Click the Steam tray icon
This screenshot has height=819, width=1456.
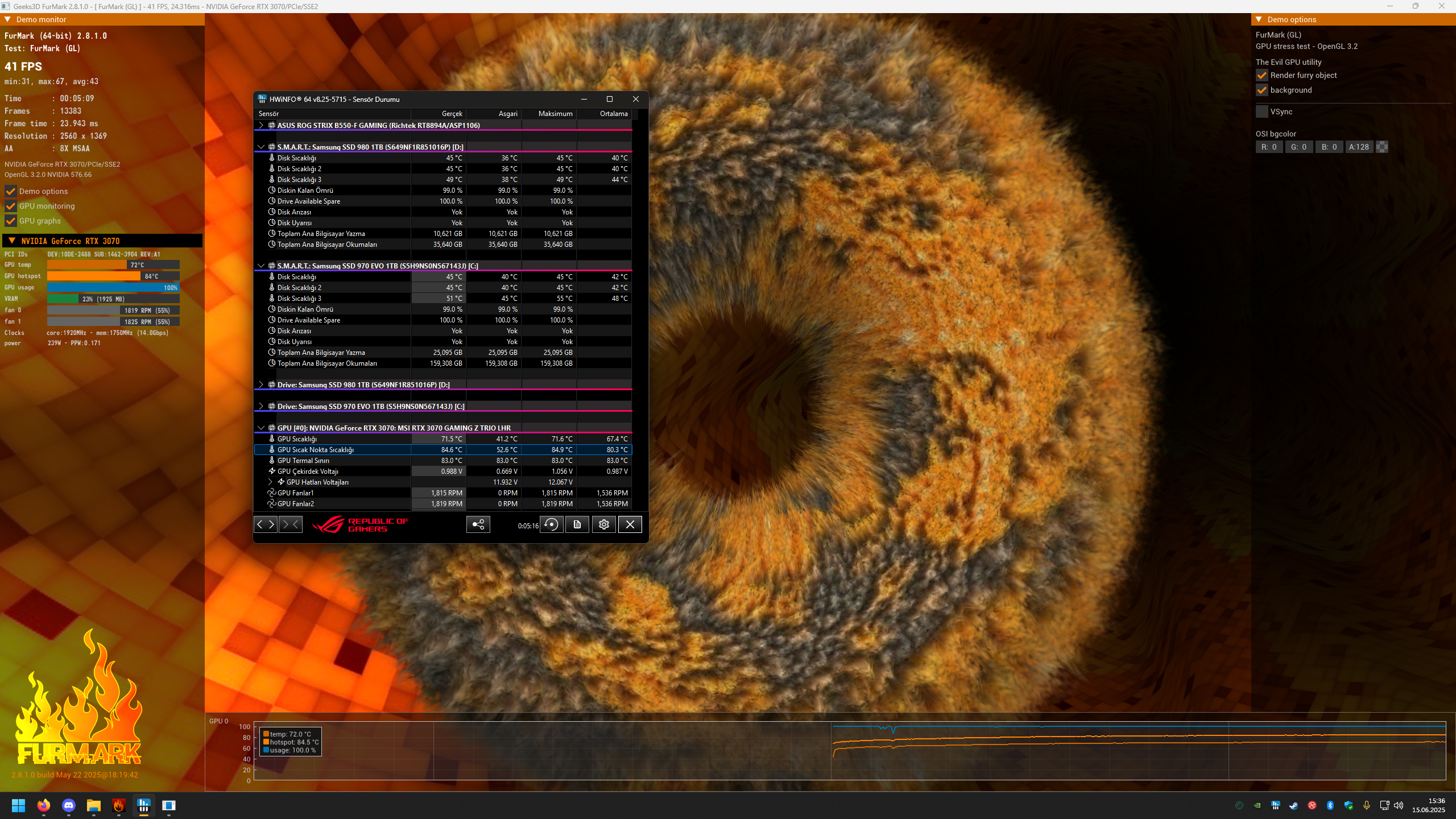coord(1294,805)
